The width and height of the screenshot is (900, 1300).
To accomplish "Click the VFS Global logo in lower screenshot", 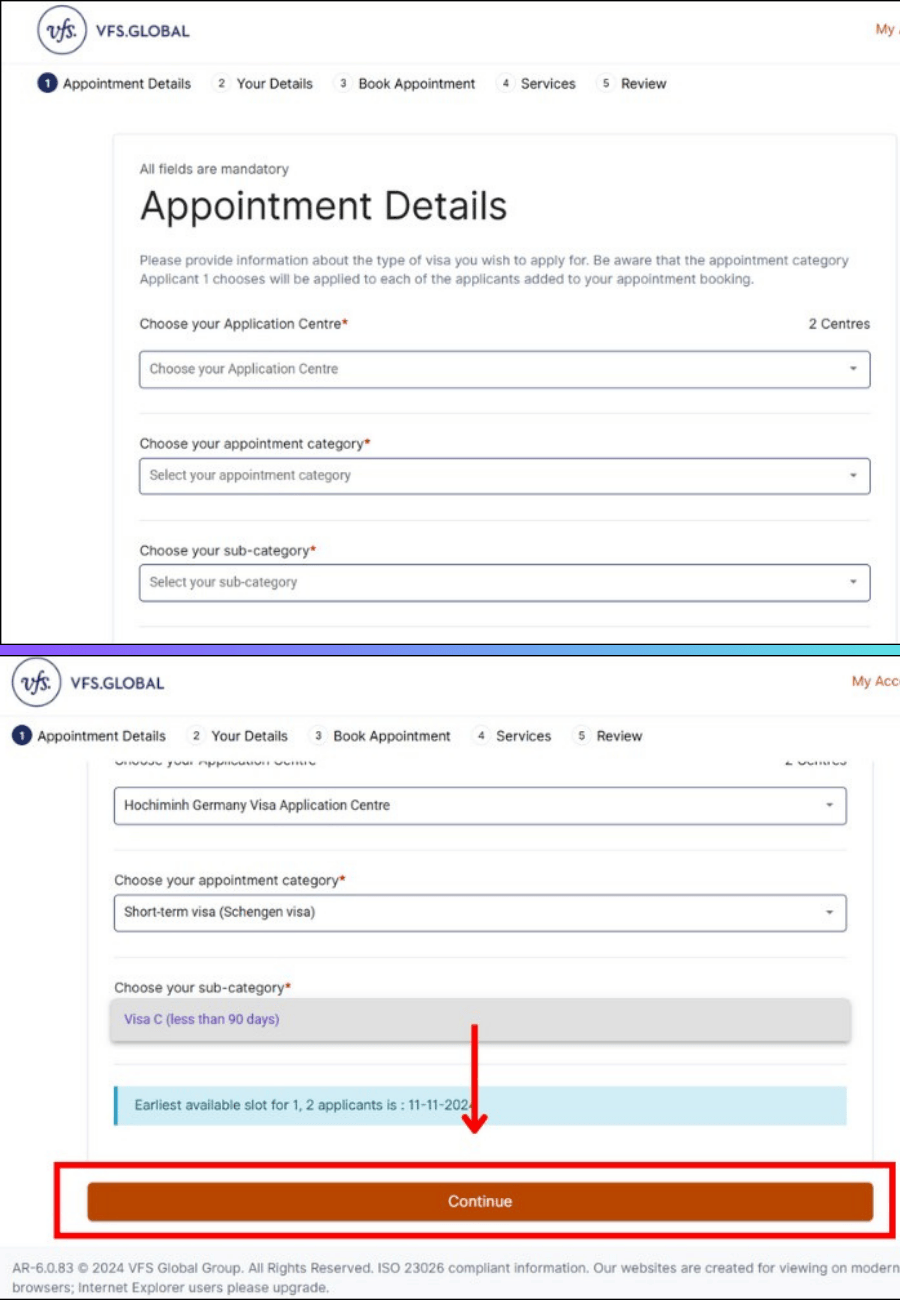I will 36,683.
